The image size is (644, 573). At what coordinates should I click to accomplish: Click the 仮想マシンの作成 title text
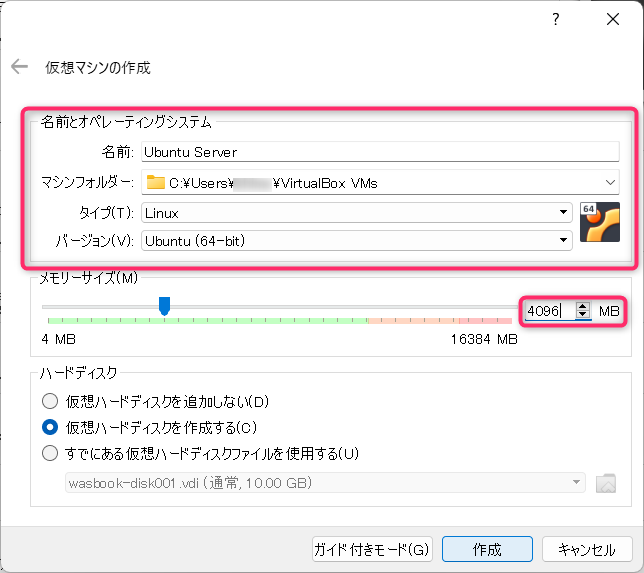click(98, 67)
